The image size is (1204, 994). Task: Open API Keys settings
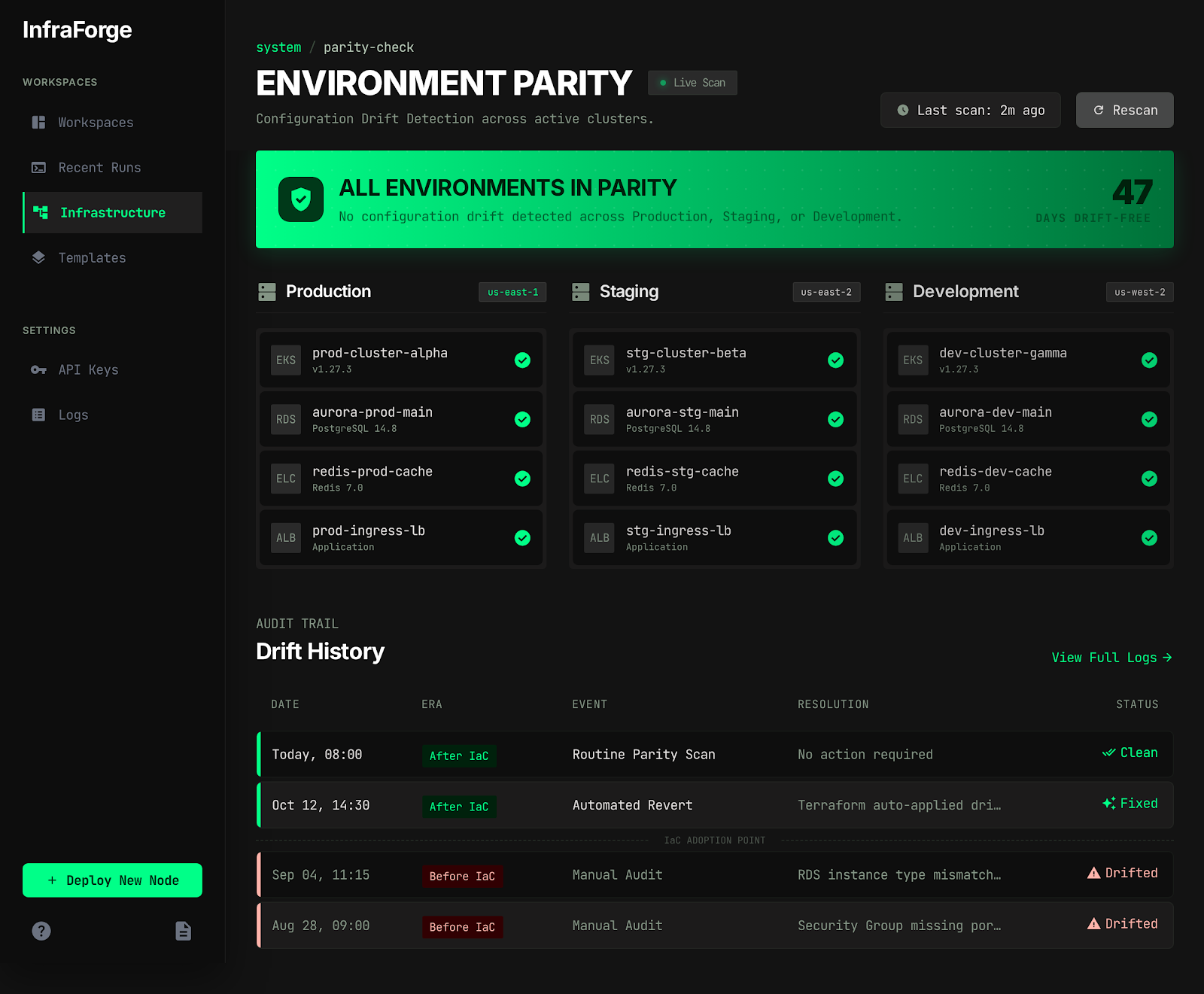click(112, 370)
